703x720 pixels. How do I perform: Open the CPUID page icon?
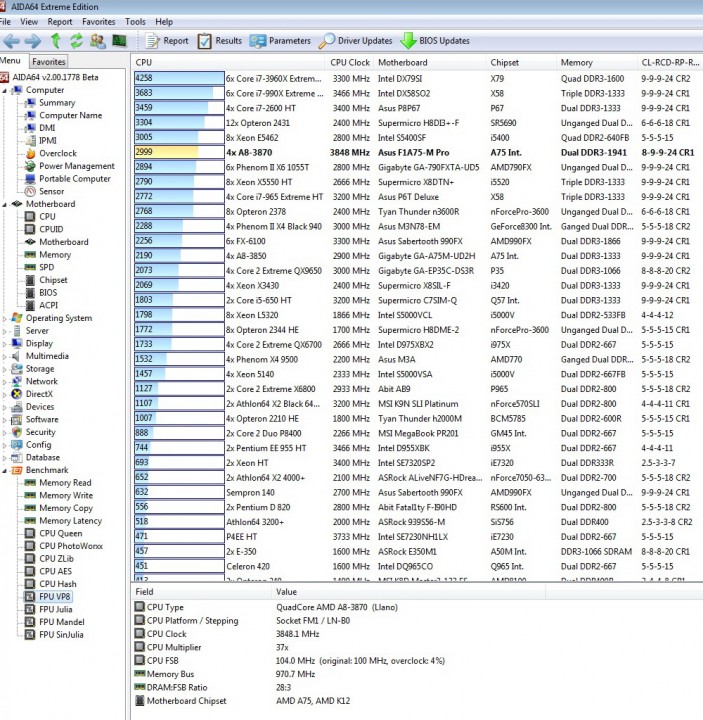[x=30, y=229]
